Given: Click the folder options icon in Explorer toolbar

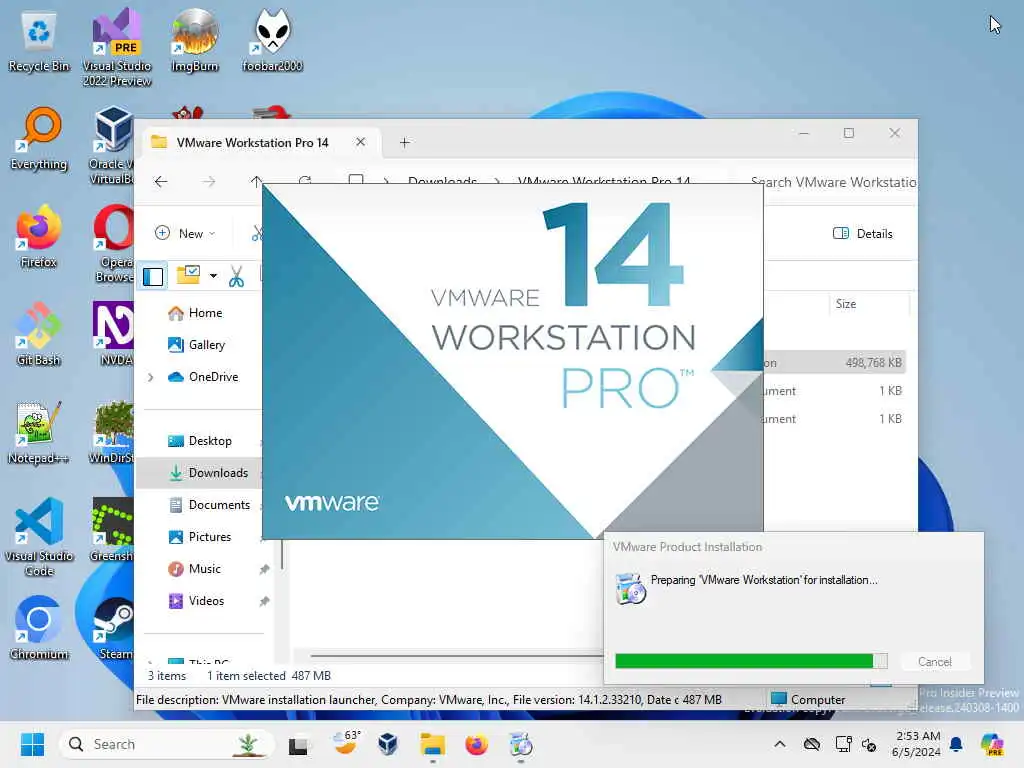Looking at the screenshot, I should (188, 276).
